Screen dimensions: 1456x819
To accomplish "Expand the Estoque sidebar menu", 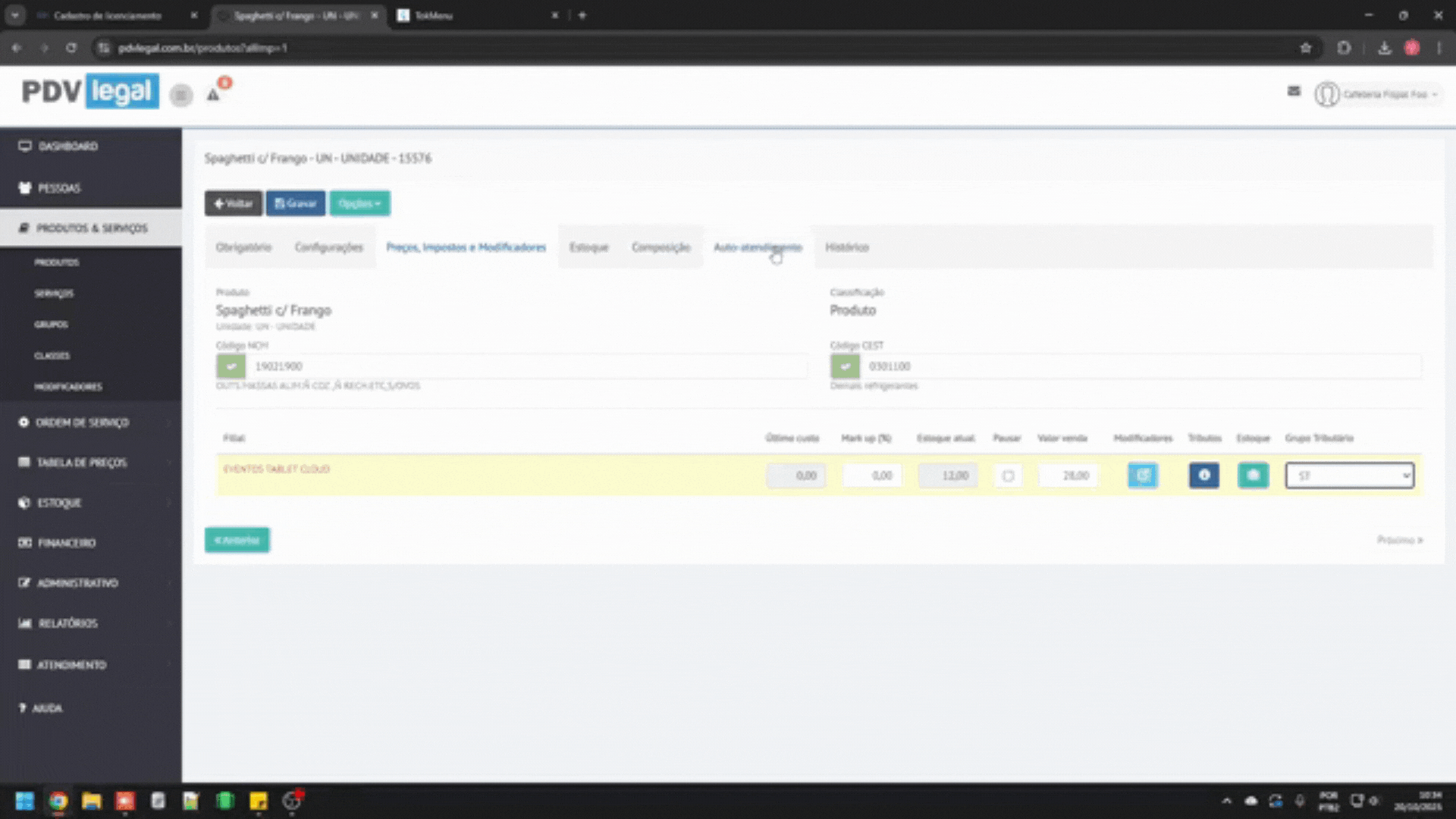I will (x=59, y=503).
